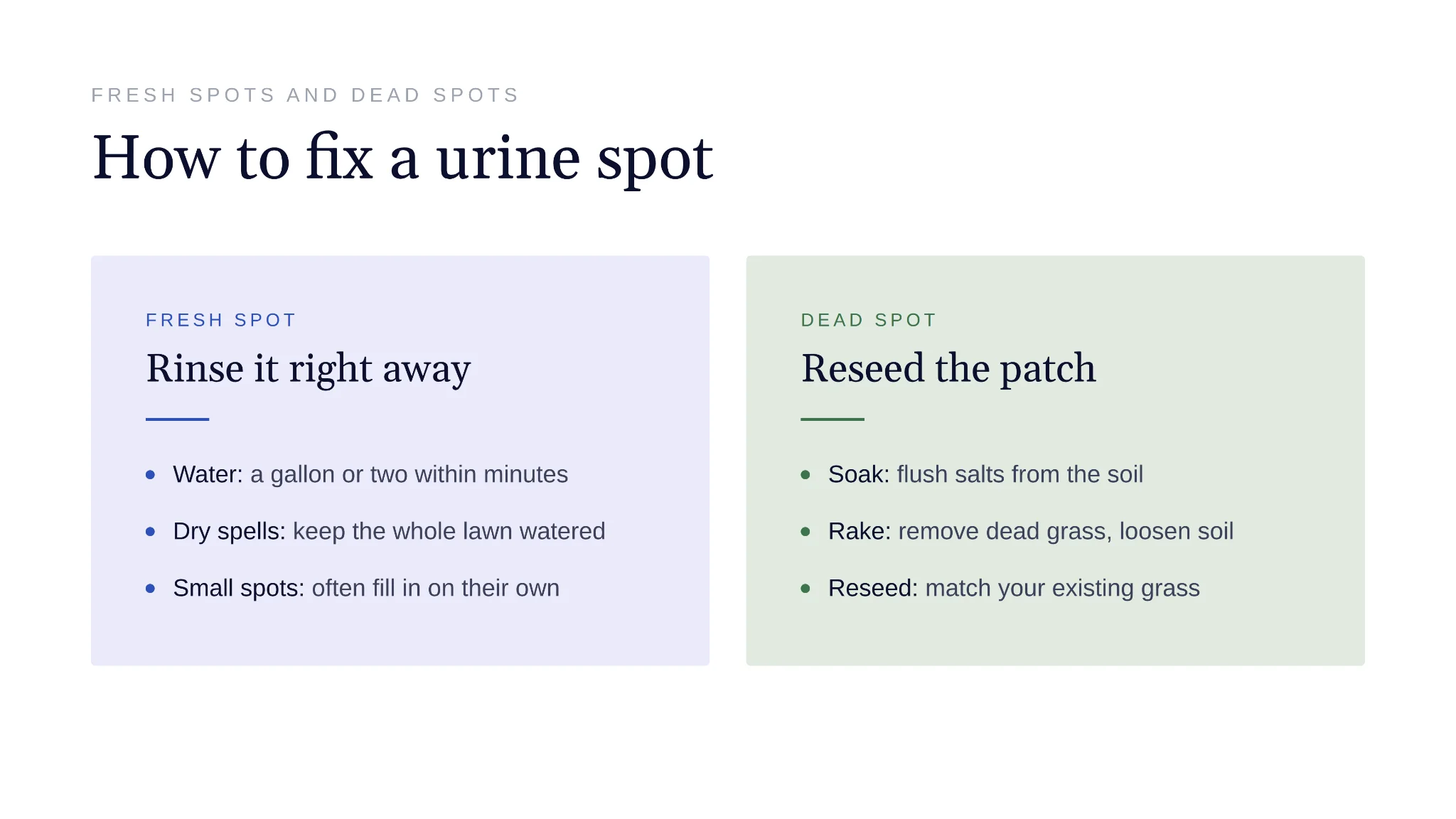The width and height of the screenshot is (1456, 819).
Task: Click the green divider line under Reseed heading
Action: click(x=833, y=419)
